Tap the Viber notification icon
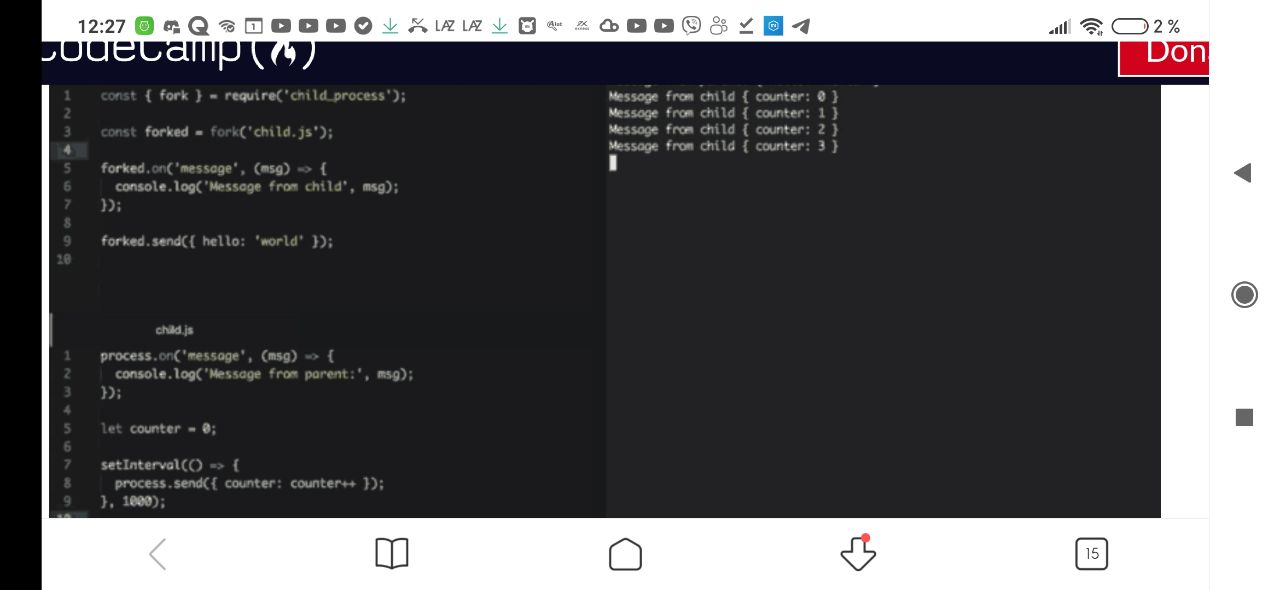Image resolution: width=1280 pixels, height=590 pixels. [691, 26]
